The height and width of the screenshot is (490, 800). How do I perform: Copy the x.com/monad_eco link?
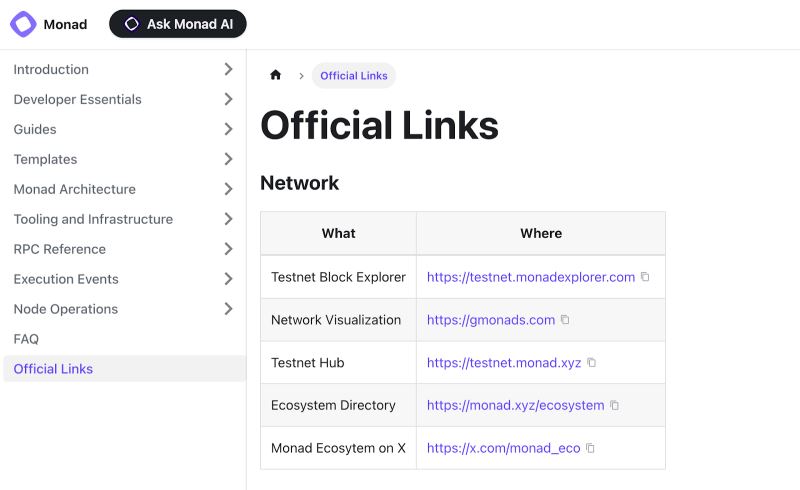tap(590, 449)
